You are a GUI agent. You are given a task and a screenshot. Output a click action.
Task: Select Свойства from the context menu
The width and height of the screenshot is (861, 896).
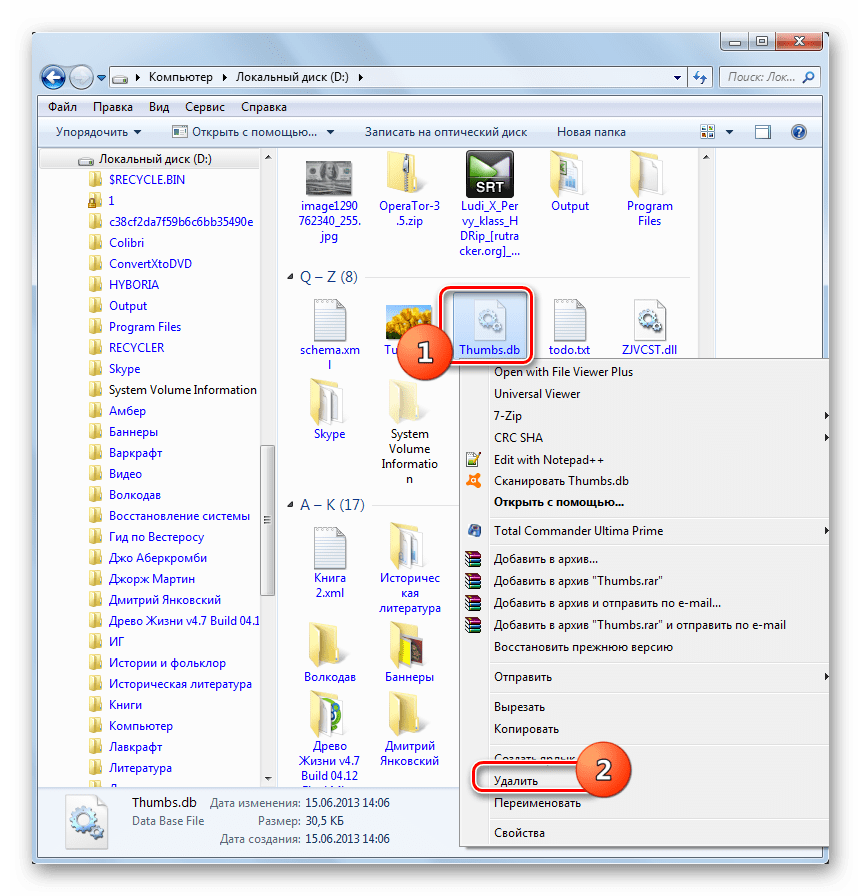519,832
